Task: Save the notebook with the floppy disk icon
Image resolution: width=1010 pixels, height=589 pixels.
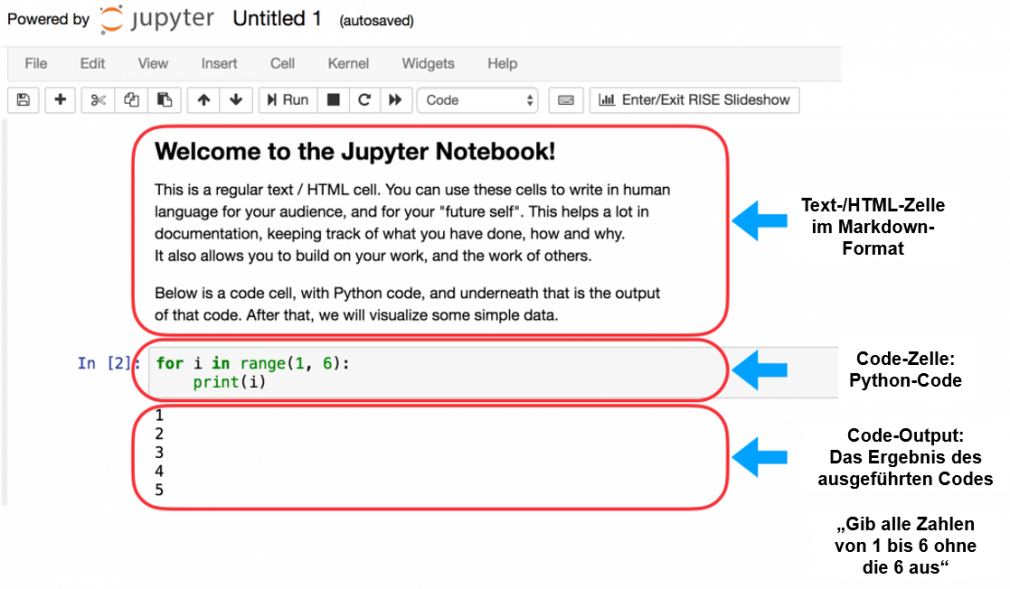Action: (23, 100)
